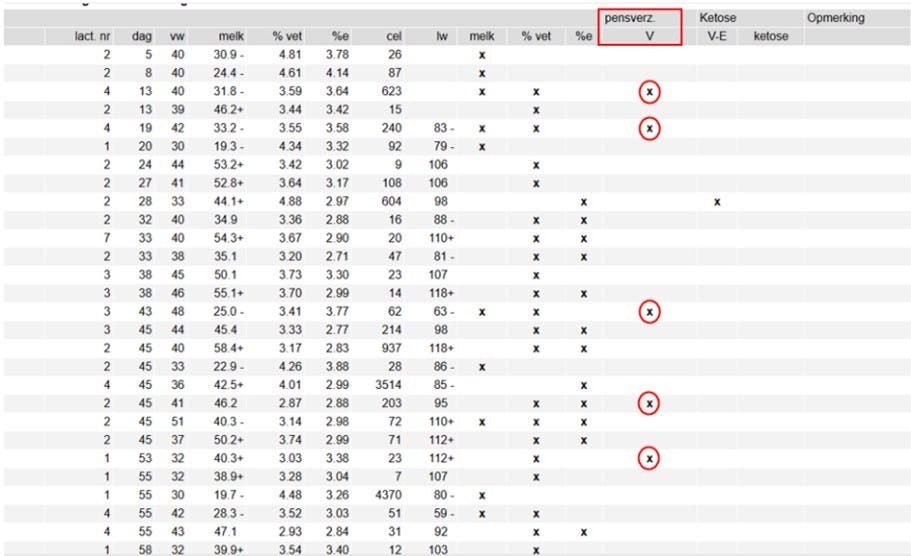Click the milk value '19.7 -'
Image resolution: width=911 pixels, height=556 pixels.
[x=228, y=495]
